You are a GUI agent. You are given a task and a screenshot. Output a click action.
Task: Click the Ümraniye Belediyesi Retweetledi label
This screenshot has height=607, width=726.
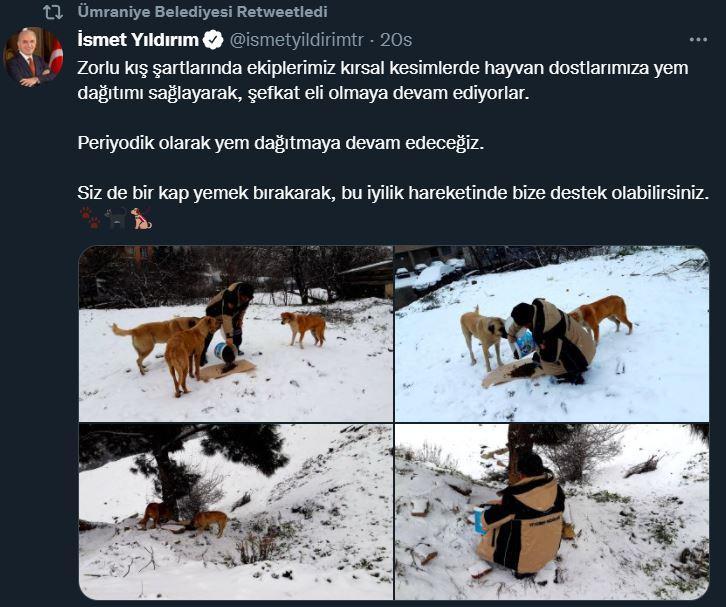click(x=202, y=12)
